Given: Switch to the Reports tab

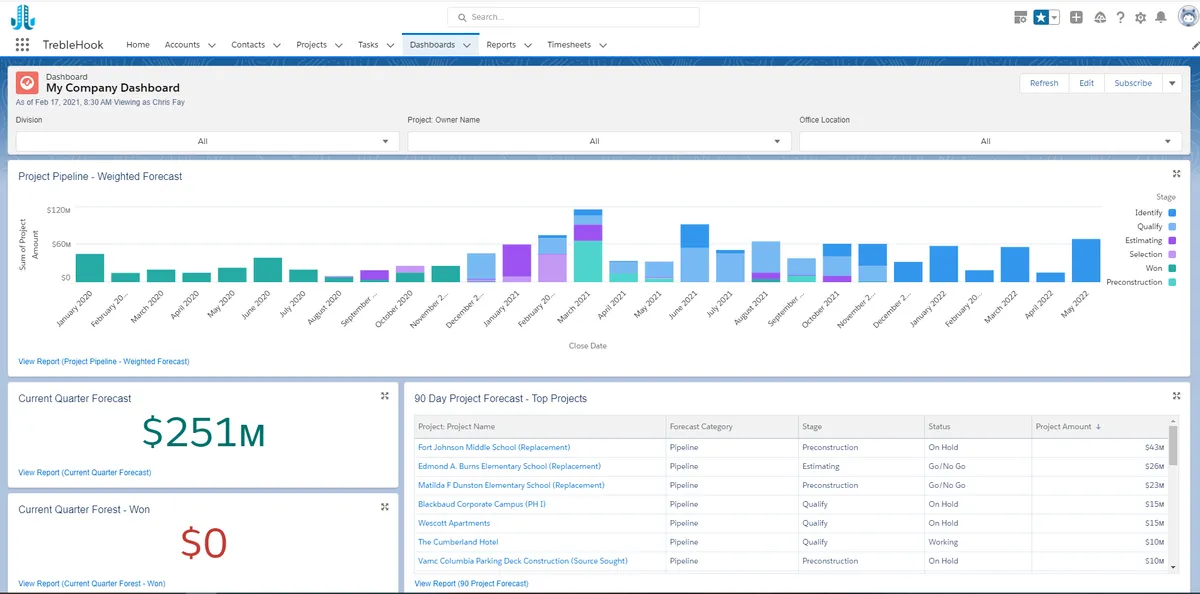Looking at the screenshot, I should [501, 45].
